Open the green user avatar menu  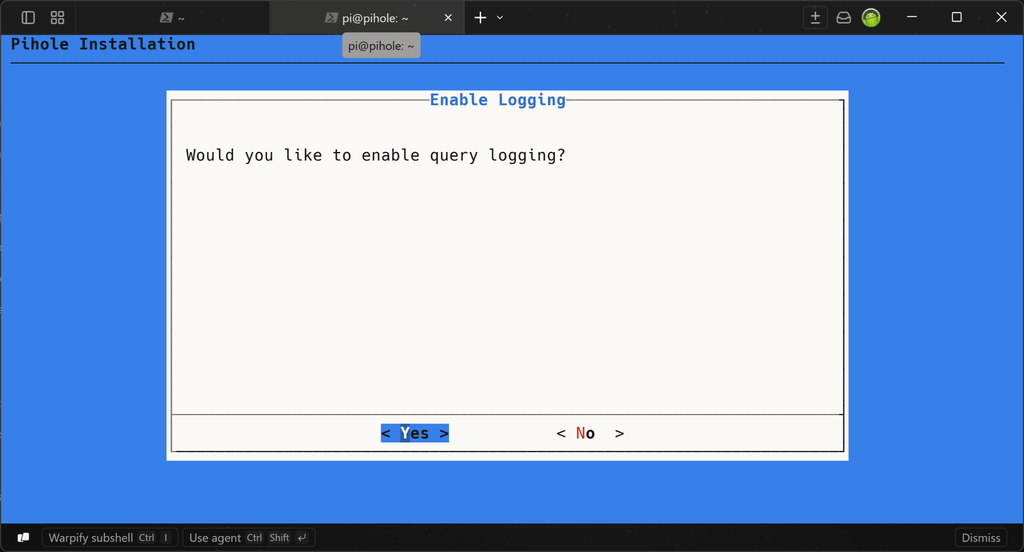coord(871,18)
